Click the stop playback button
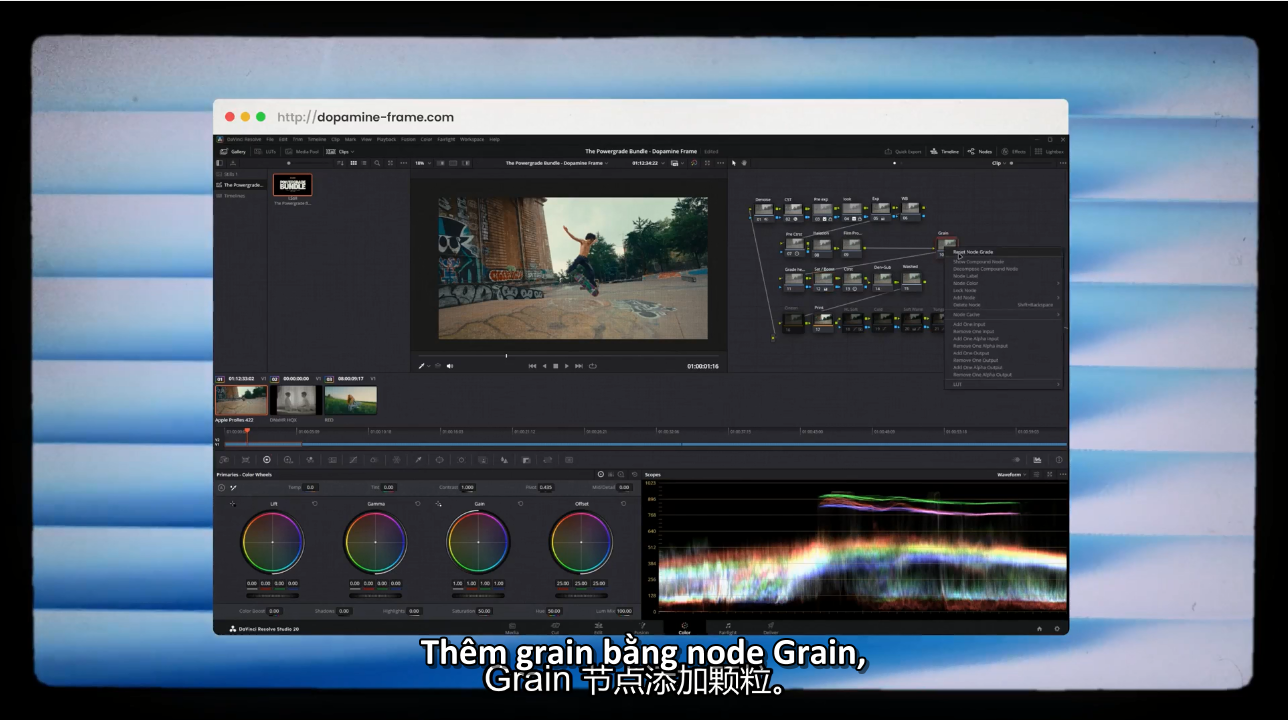Viewport: 1288px width, 720px height. coord(555,366)
